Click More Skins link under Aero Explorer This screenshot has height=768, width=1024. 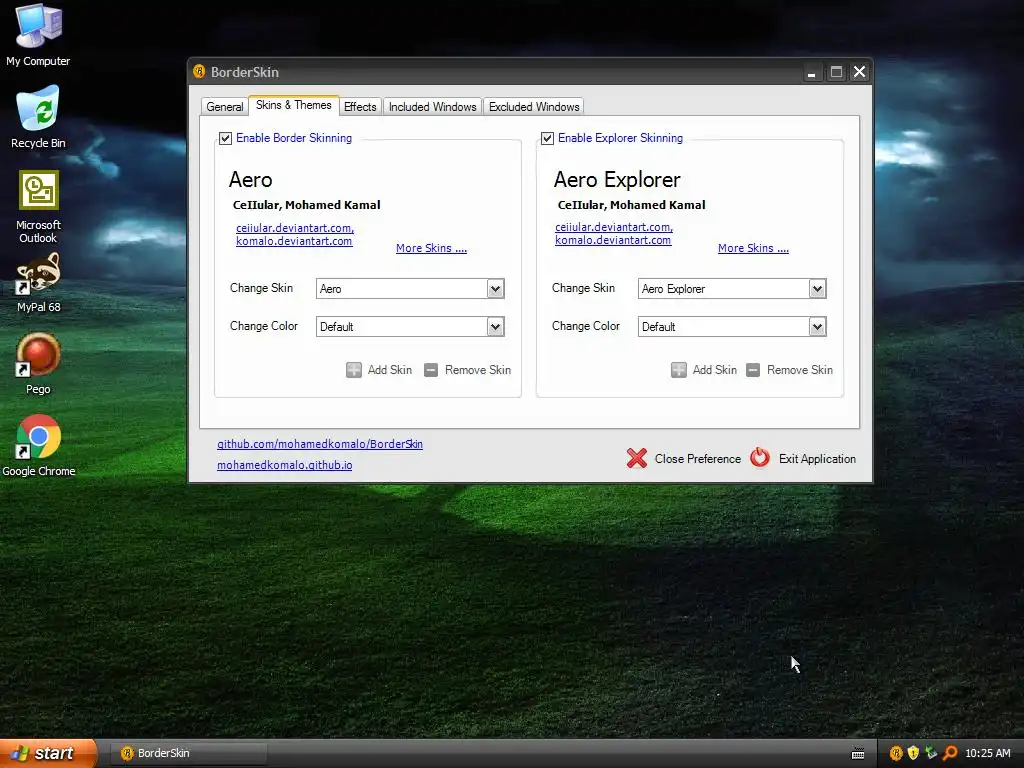[753, 248]
